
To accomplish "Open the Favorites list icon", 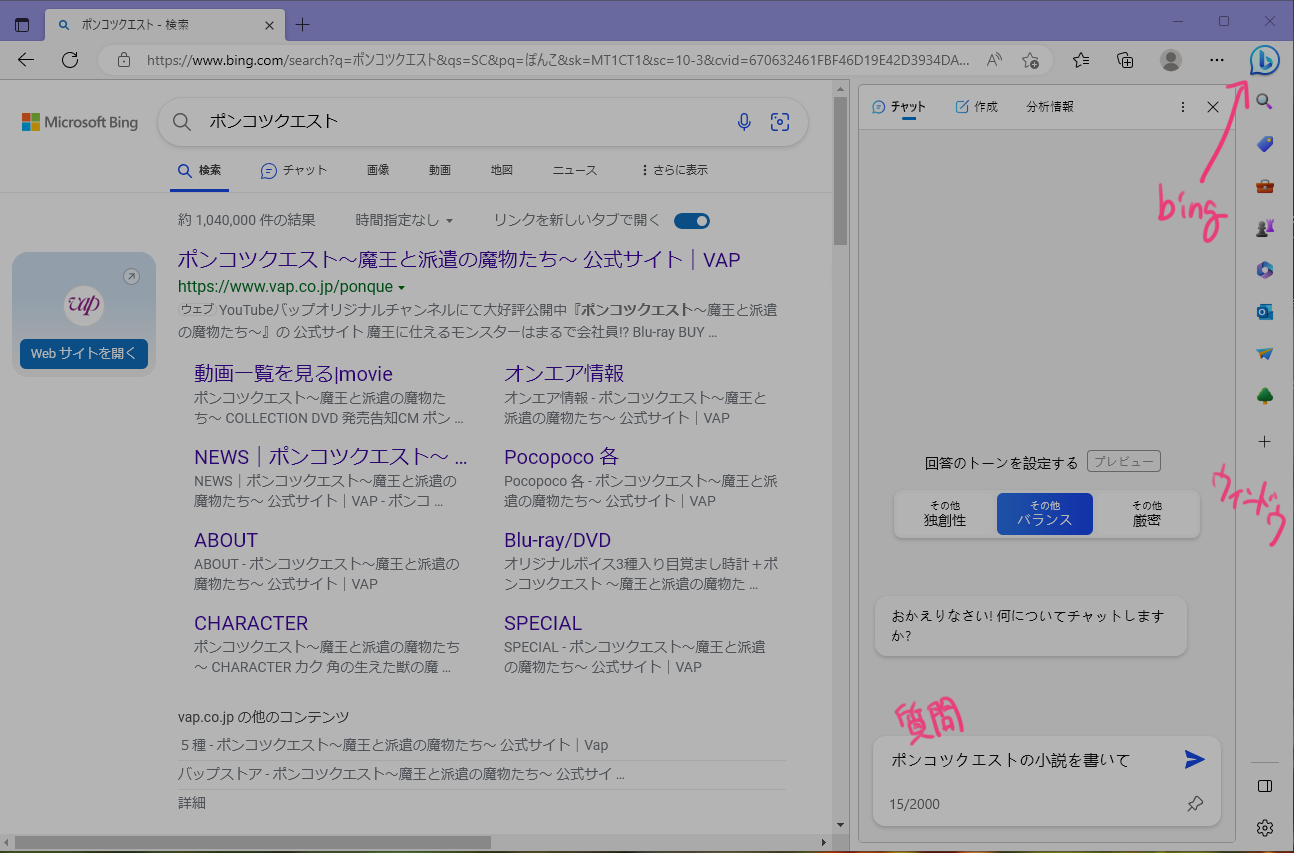I will click(1081, 60).
